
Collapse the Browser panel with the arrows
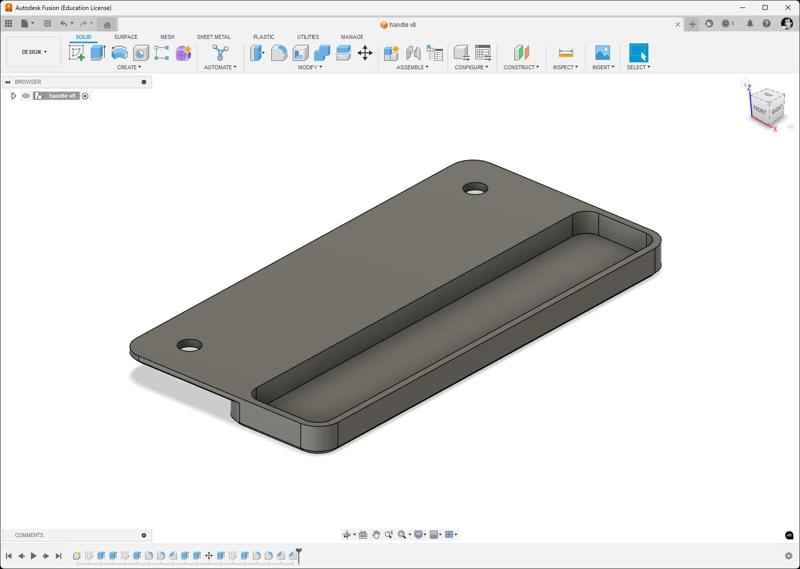click(x=8, y=82)
